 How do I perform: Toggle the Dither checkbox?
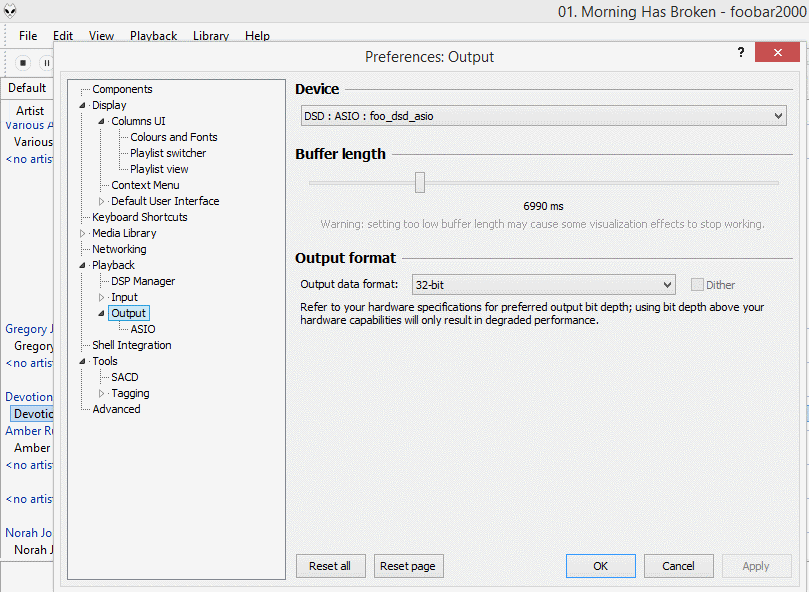point(697,285)
